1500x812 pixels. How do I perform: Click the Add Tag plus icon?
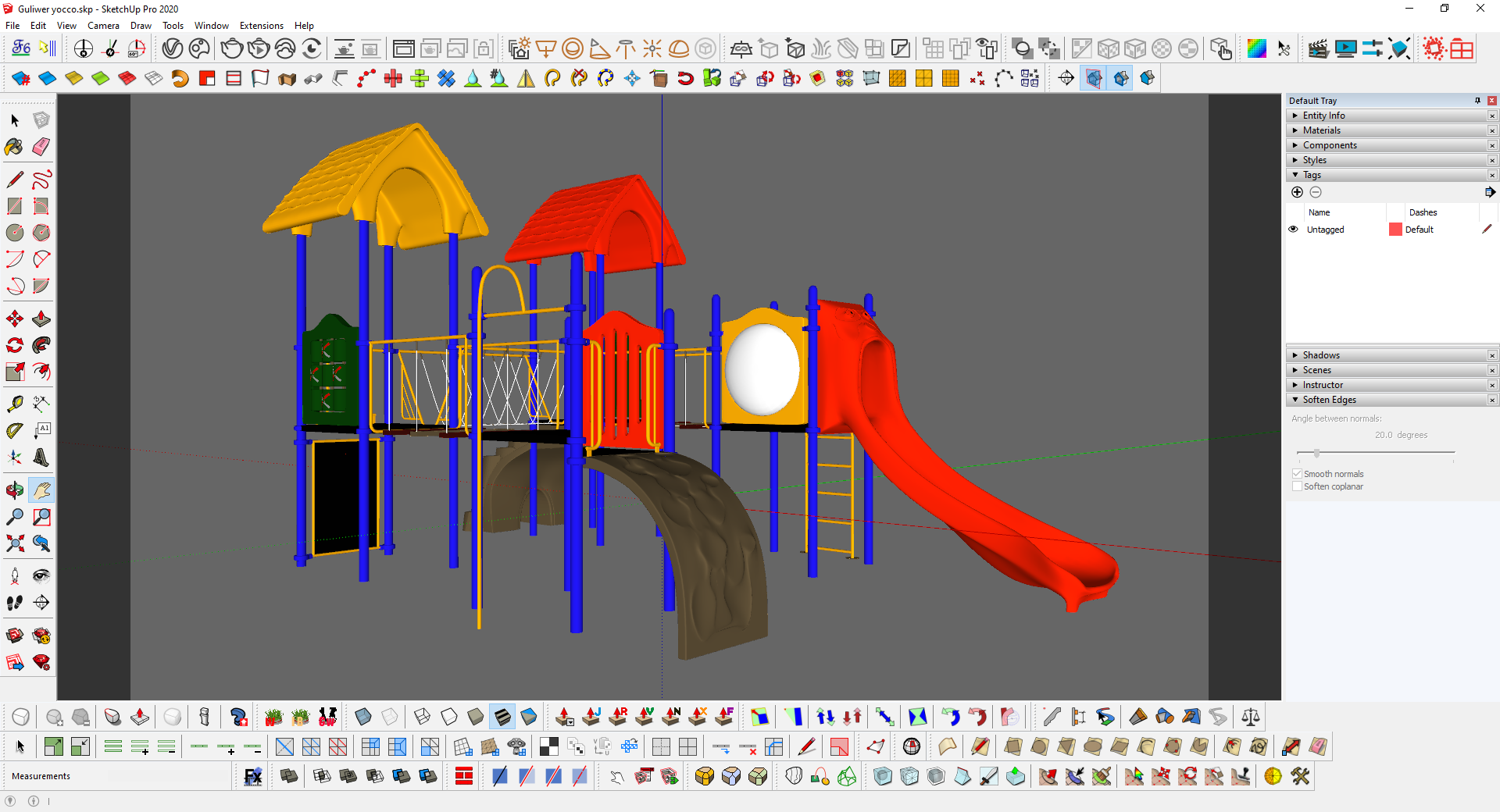(x=1298, y=192)
